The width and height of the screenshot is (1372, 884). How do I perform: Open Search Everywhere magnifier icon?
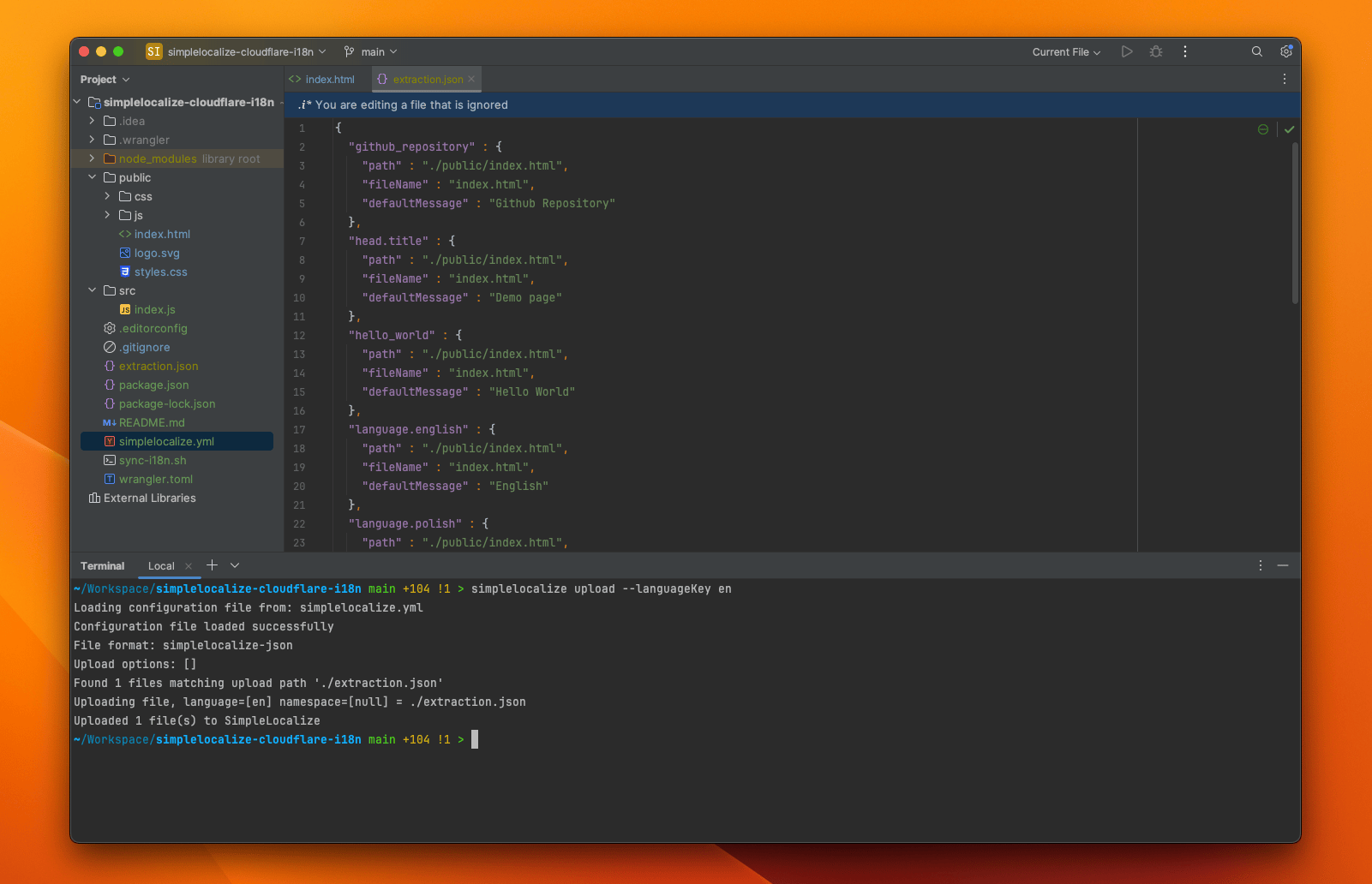[x=1257, y=51]
